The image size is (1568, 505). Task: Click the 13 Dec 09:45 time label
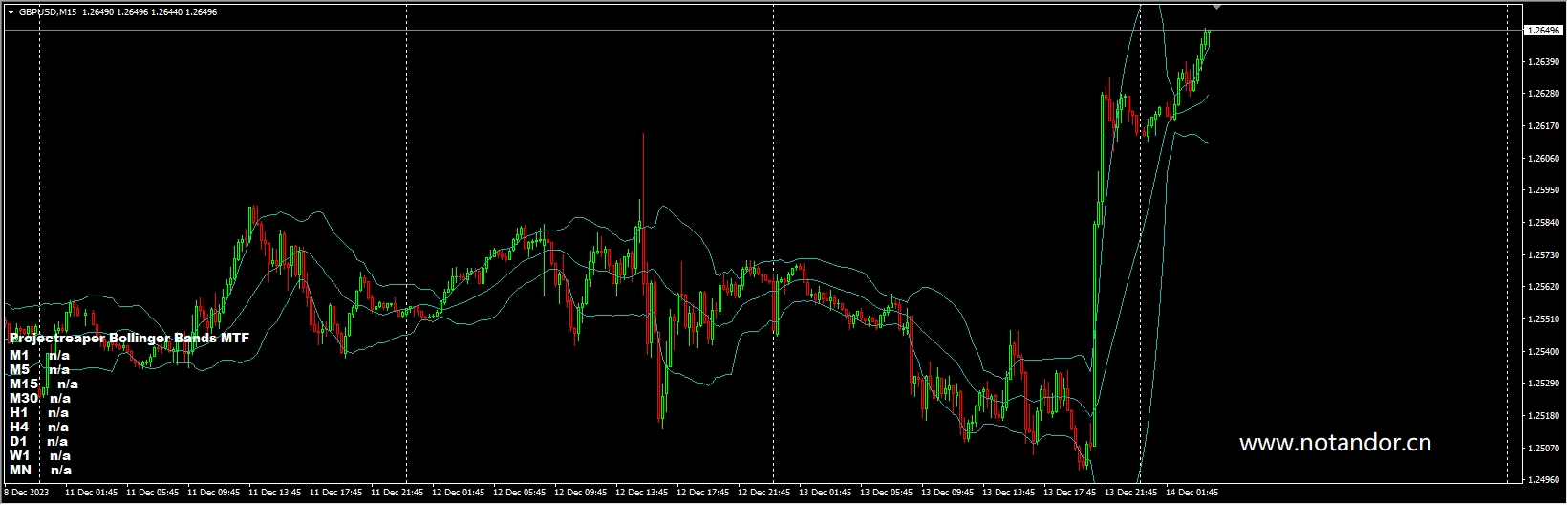click(x=948, y=494)
